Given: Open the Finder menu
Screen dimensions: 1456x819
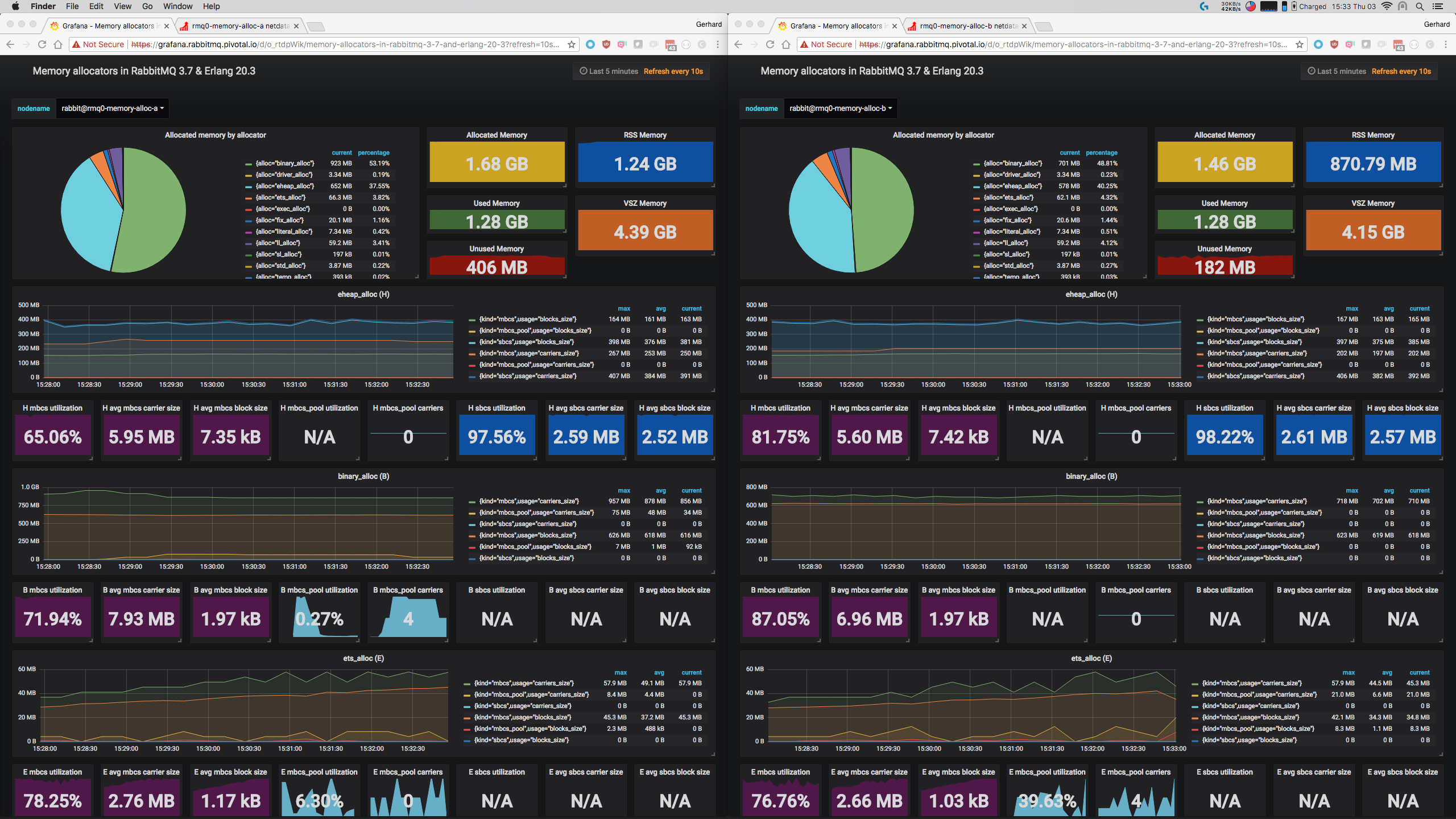Looking at the screenshot, I should 43,6.
